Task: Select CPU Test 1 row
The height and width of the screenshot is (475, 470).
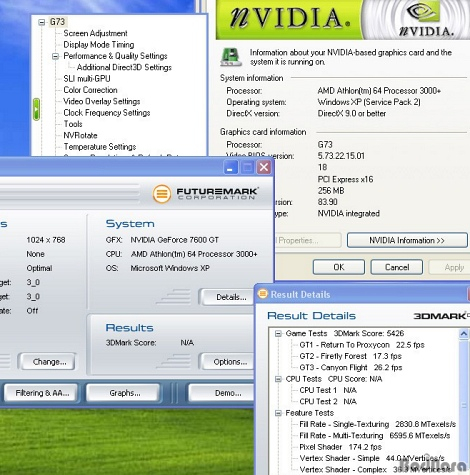Action: (x=328, y=390)
